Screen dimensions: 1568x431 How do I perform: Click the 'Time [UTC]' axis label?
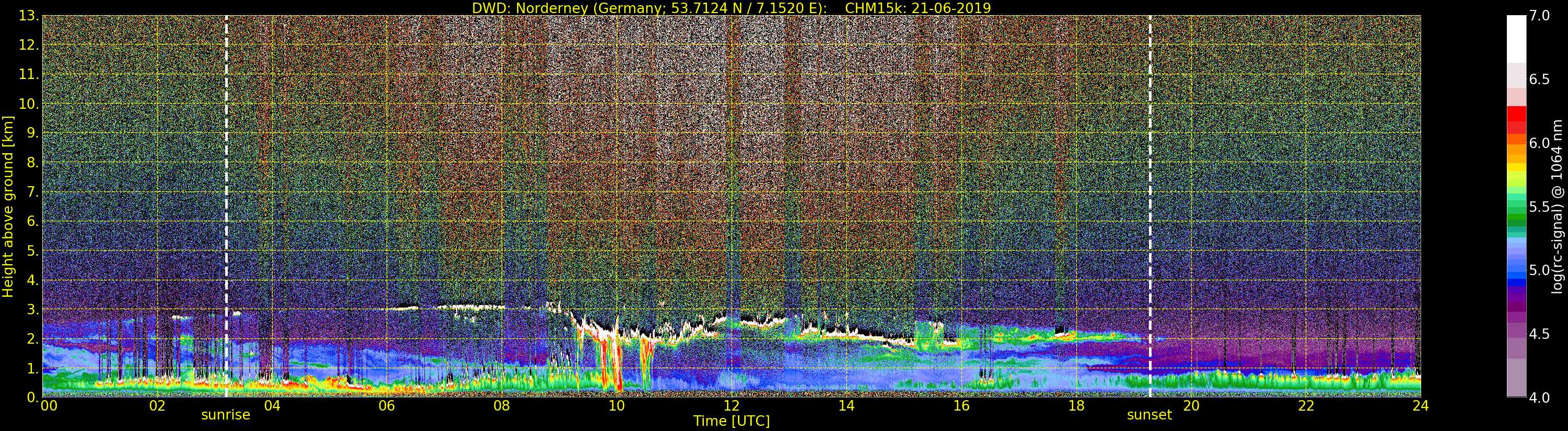[731, 421]
